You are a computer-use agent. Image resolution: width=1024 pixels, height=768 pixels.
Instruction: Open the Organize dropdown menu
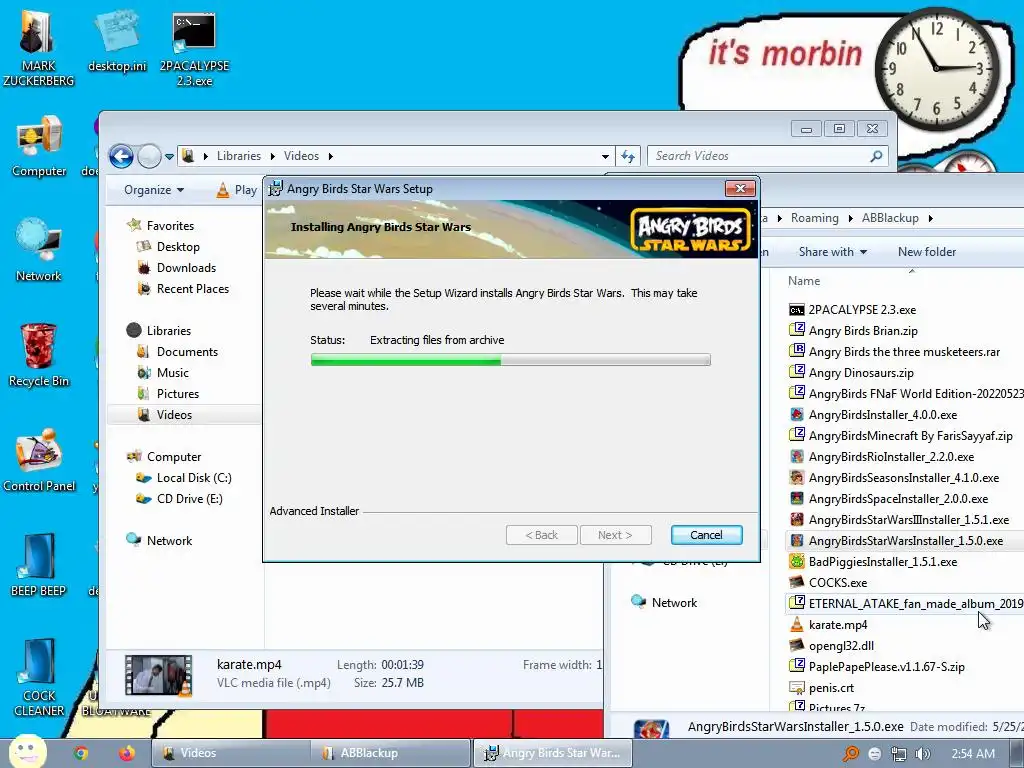tap(154, 190)
